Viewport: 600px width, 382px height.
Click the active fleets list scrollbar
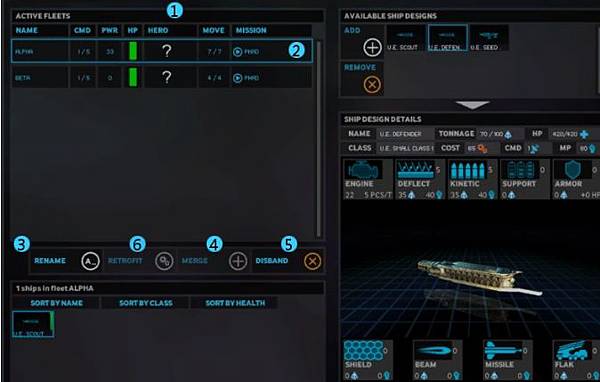318,139
